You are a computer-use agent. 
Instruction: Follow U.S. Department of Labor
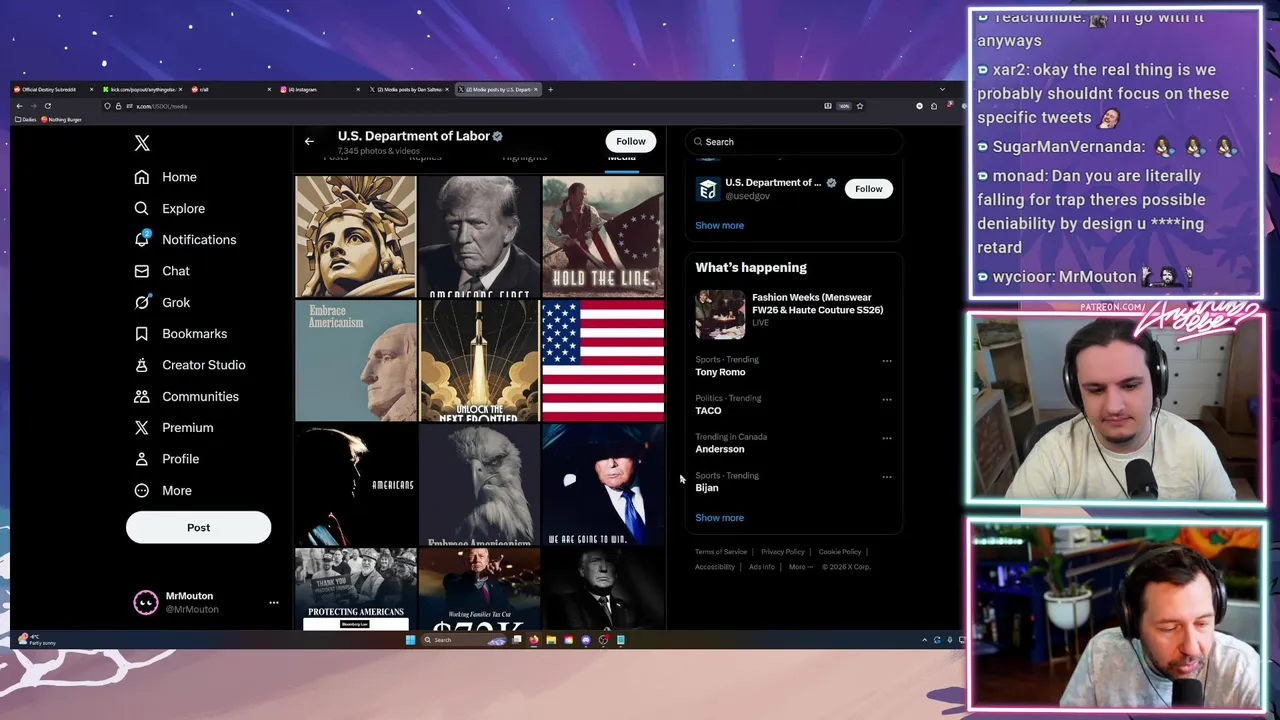[631, 141]
